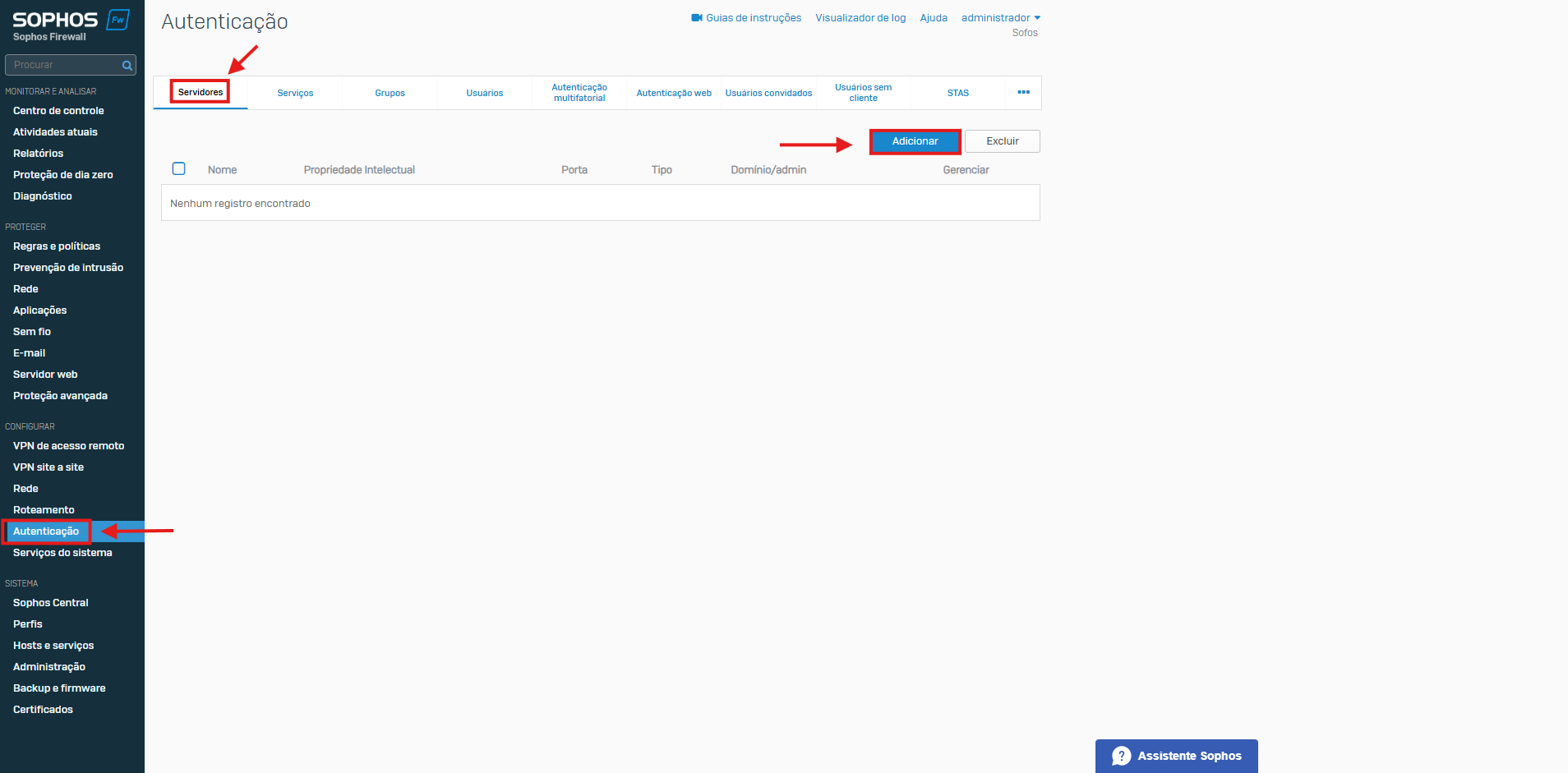Click the Adicionar button
The width and height of the screenshot is (1568, 773).
pos(915,141)
